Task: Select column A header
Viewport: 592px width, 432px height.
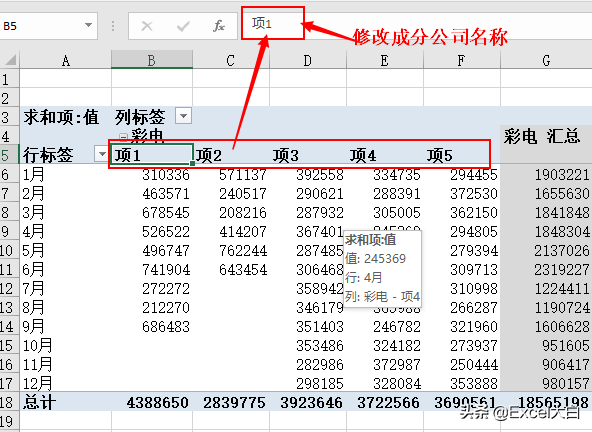Action: (x=66, y=60)
